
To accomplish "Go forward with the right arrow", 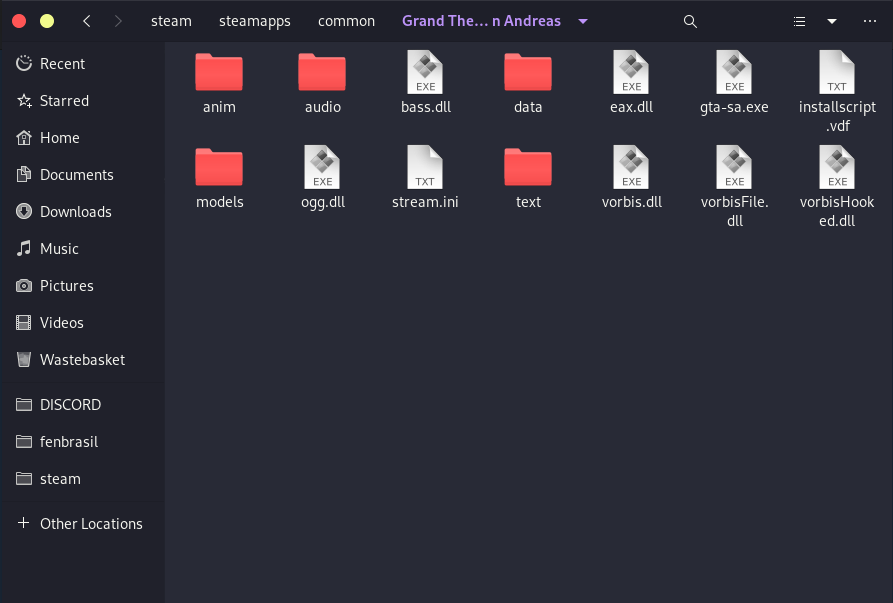I will (x=118, y=21).
